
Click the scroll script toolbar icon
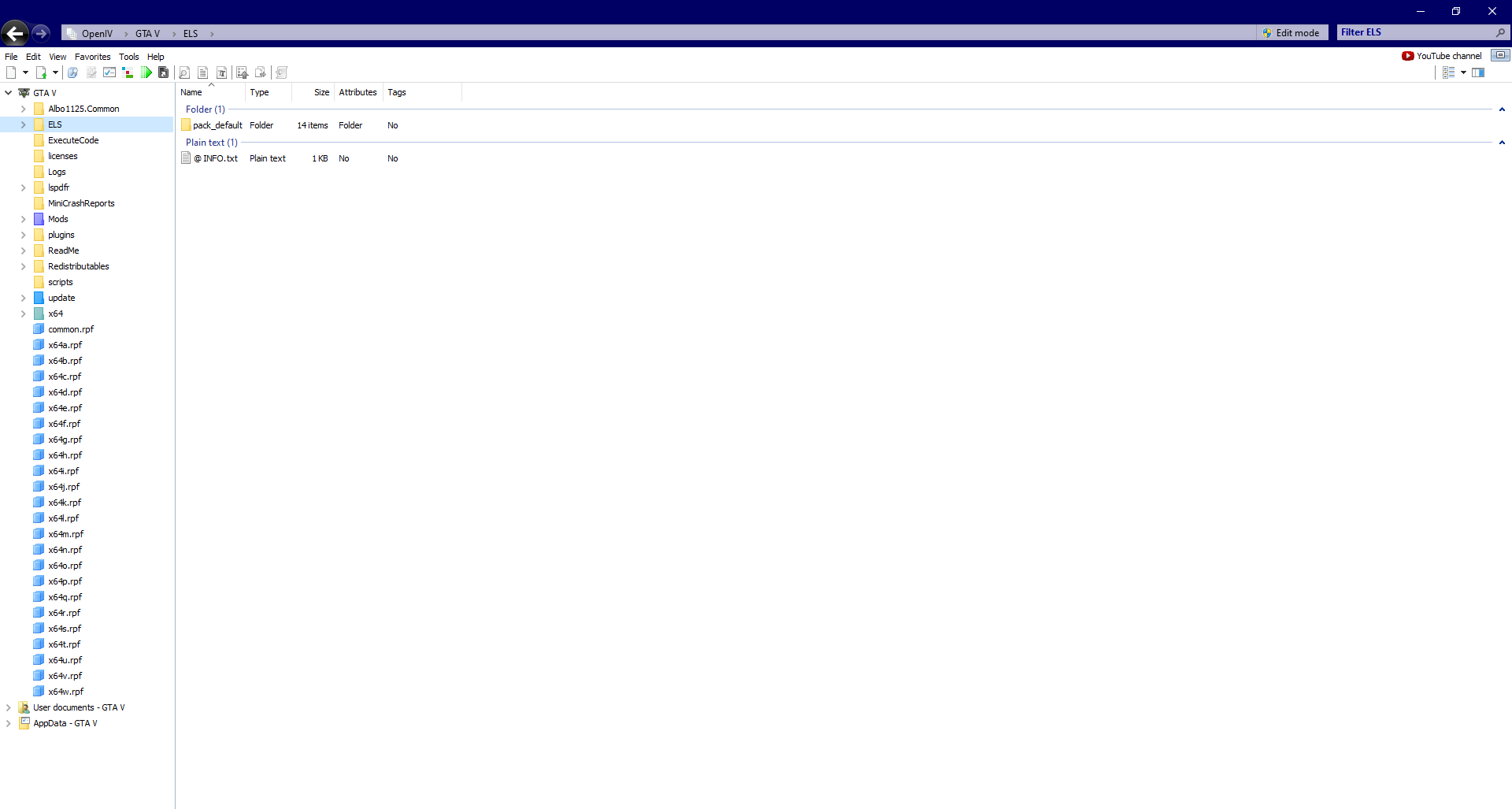click(281, 72)
